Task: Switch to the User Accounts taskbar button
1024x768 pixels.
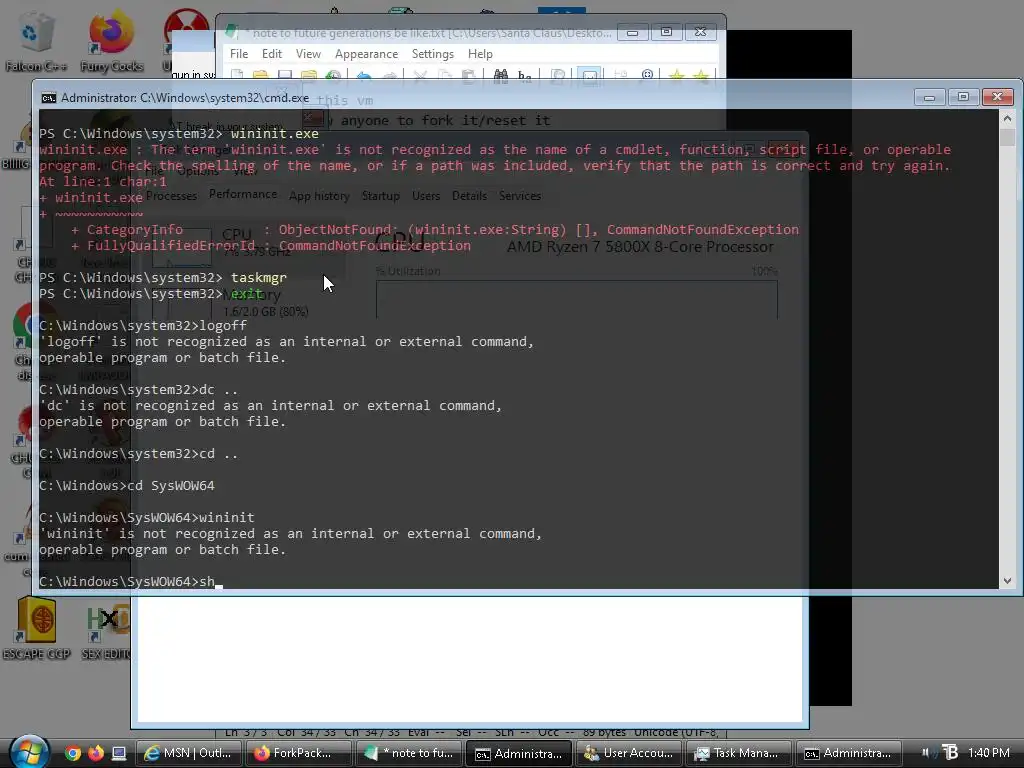Action: [x=629, y=753]
